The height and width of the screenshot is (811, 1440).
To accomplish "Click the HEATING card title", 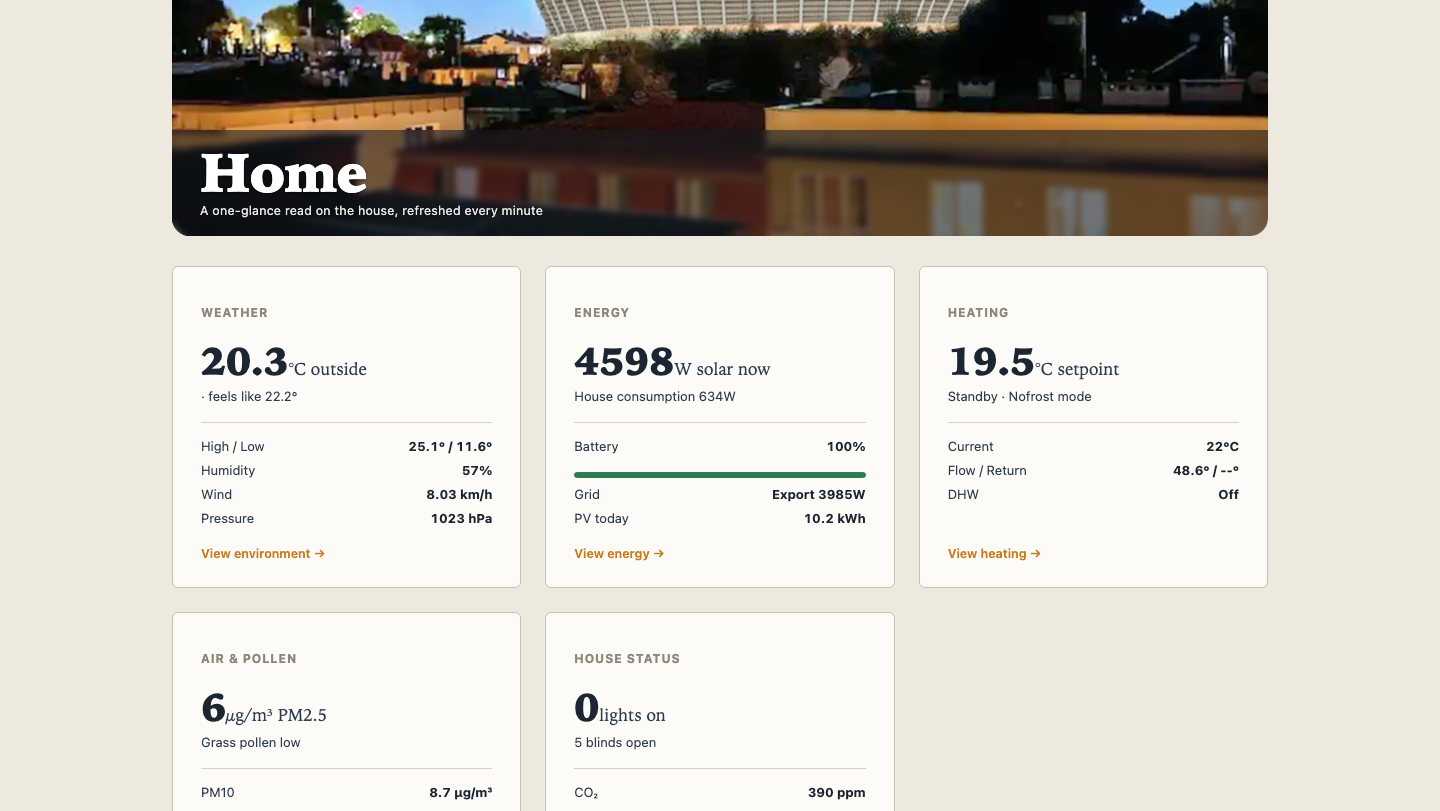I will pos(978,313).
